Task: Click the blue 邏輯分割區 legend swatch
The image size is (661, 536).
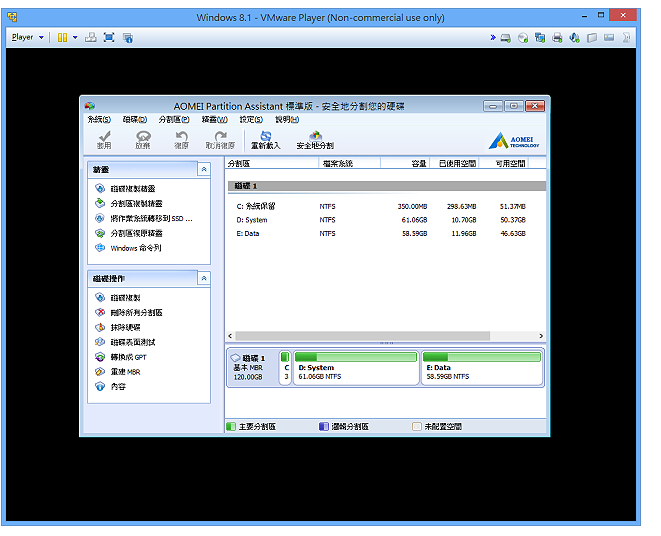Action: pos(324,427)
